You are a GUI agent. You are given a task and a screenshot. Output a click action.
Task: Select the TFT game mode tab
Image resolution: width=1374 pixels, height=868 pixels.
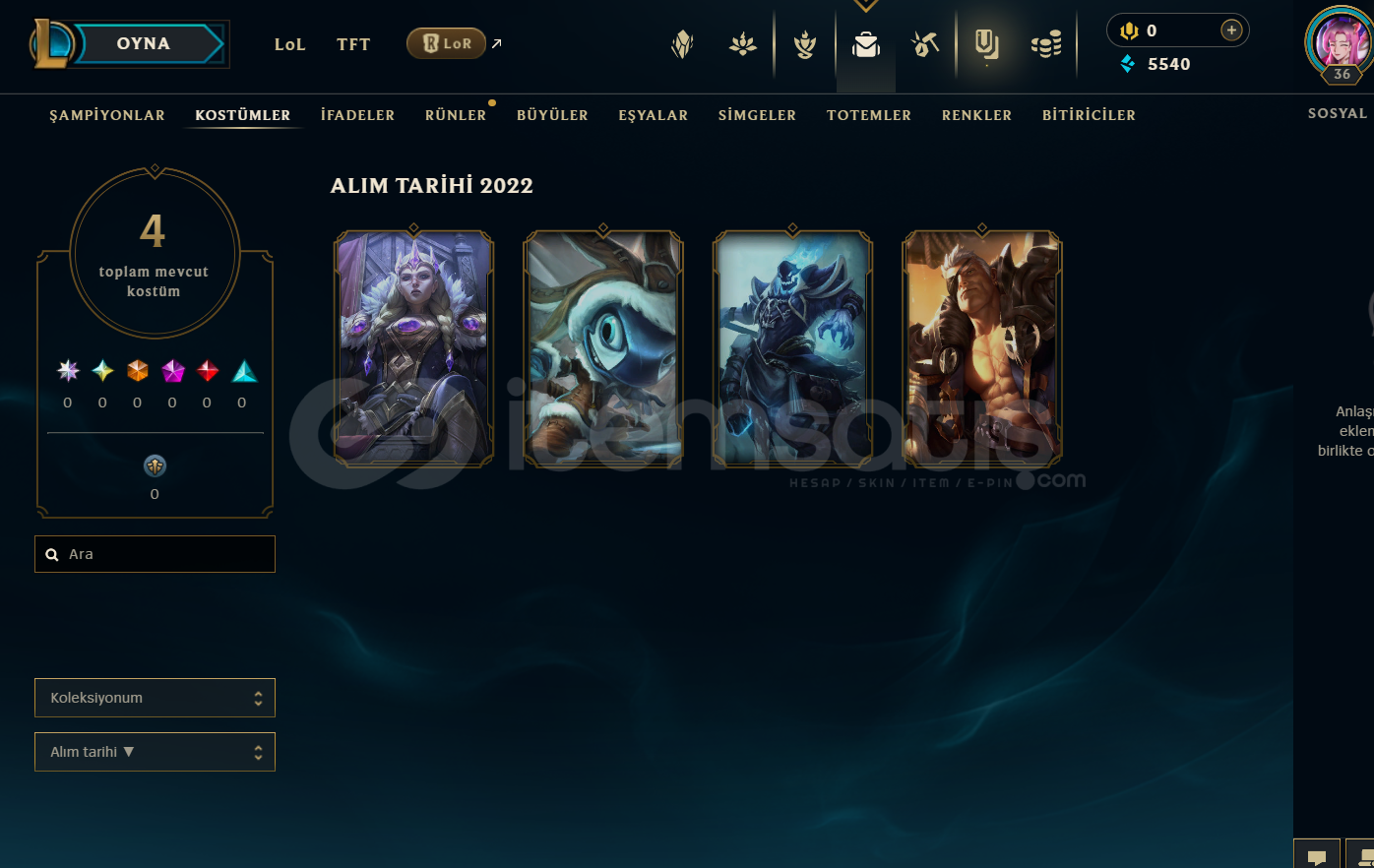click(353, 44)
